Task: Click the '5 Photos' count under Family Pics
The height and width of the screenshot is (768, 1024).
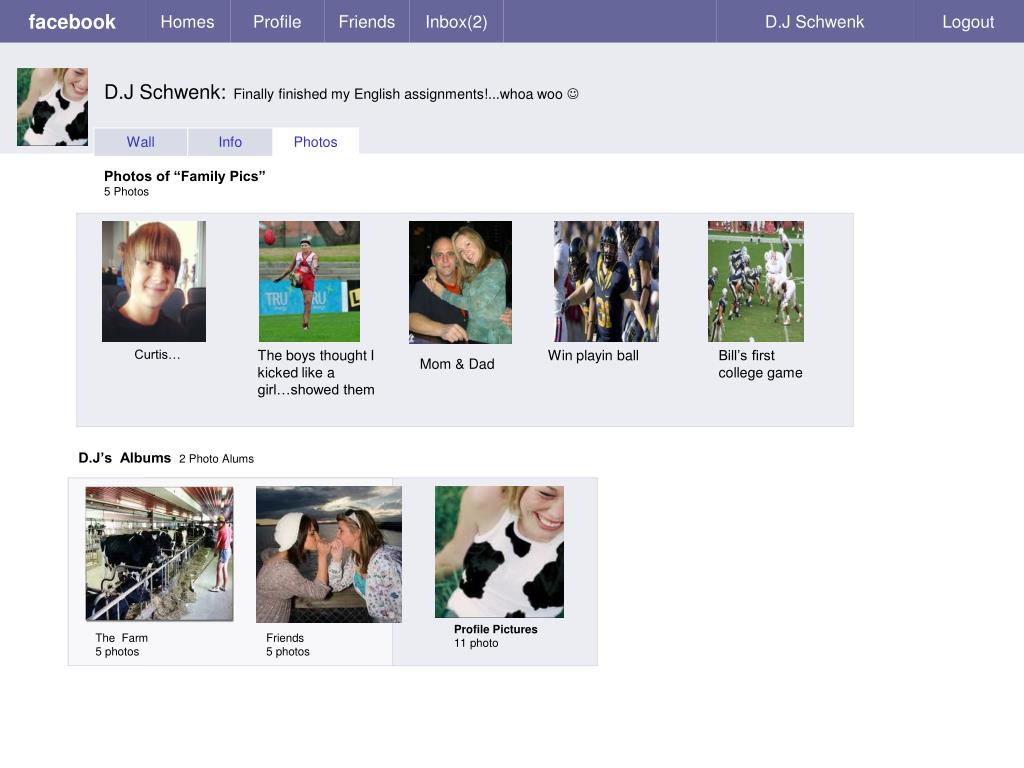Action: pyautogui.click(x=126, y=191)
